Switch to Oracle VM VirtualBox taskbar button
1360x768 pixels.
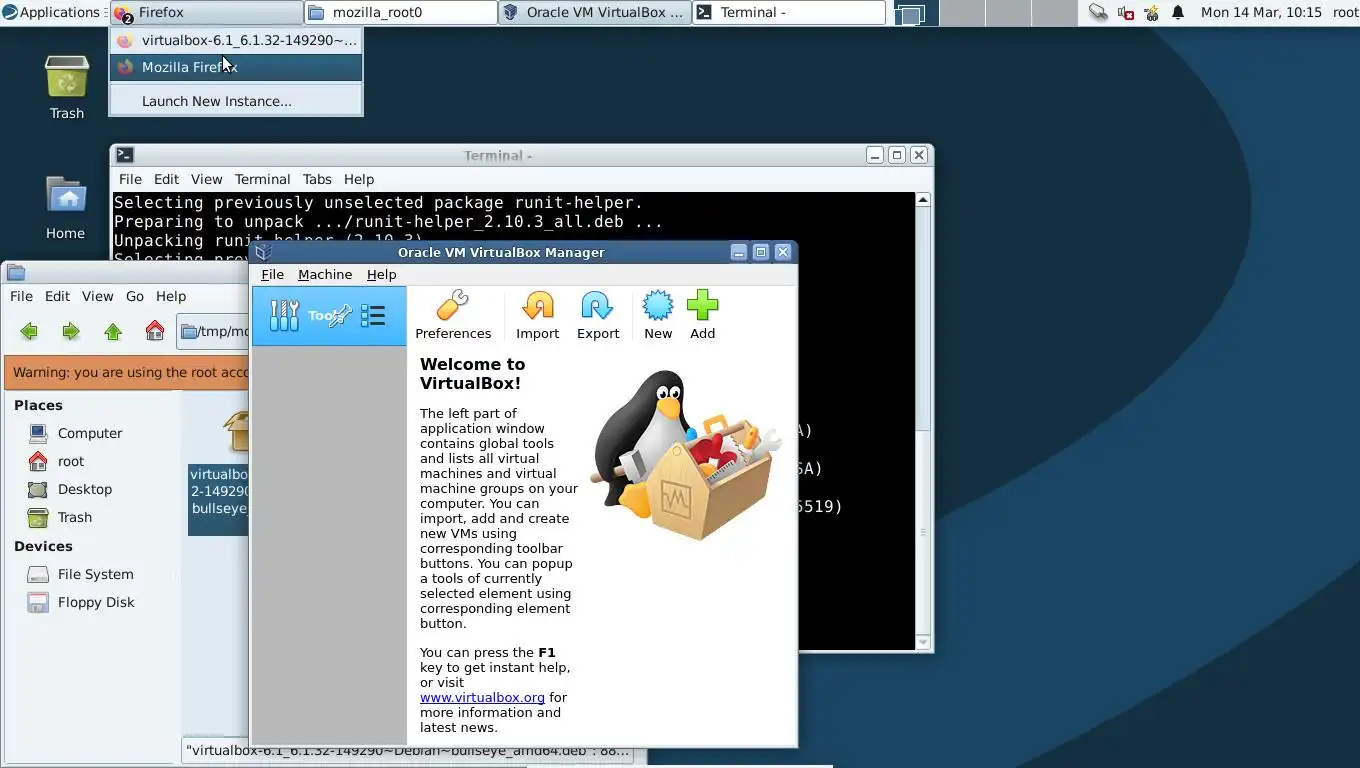tap(595, 13)
